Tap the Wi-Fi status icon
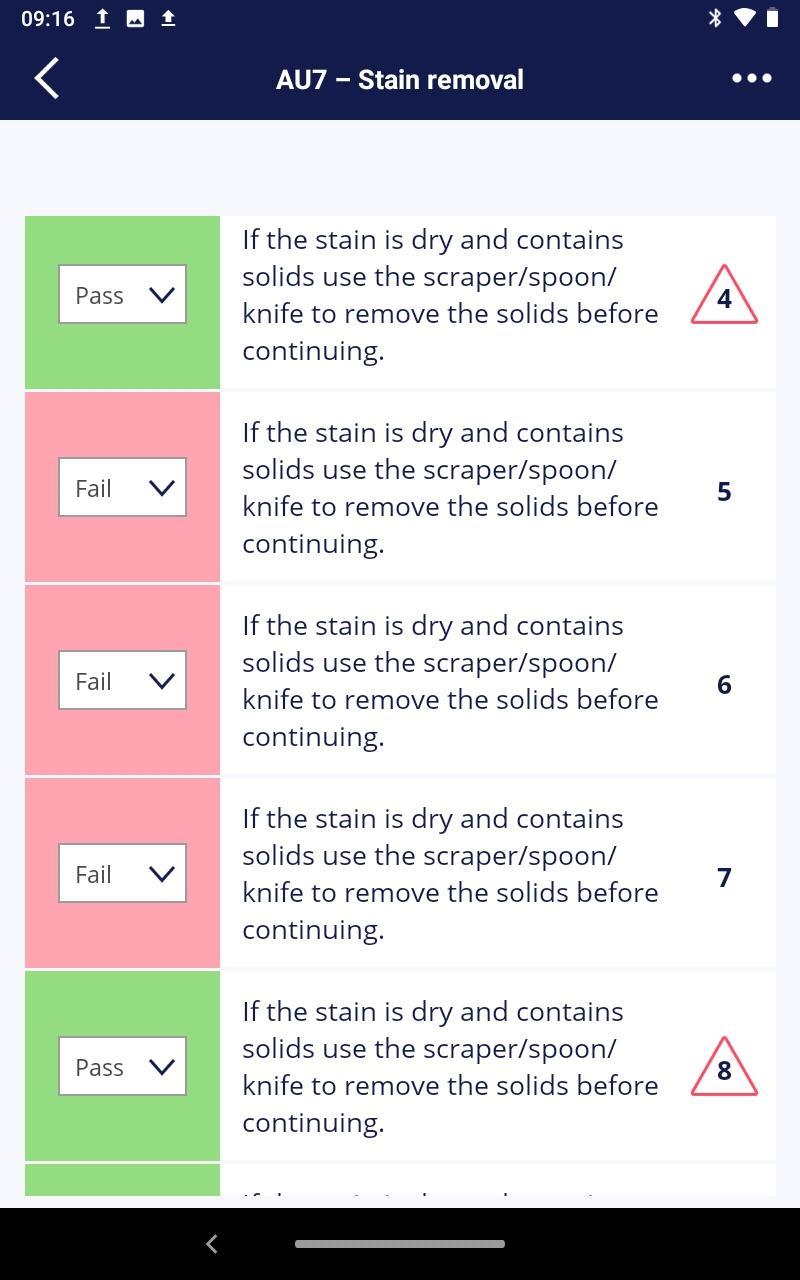Screen dimensions: 800x1280 coord(744,18)
